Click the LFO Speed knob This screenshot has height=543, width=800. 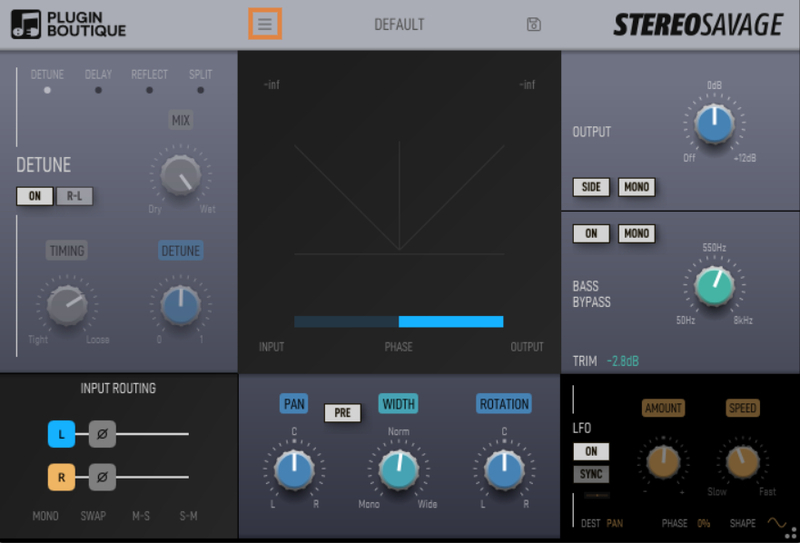(742, 462)
